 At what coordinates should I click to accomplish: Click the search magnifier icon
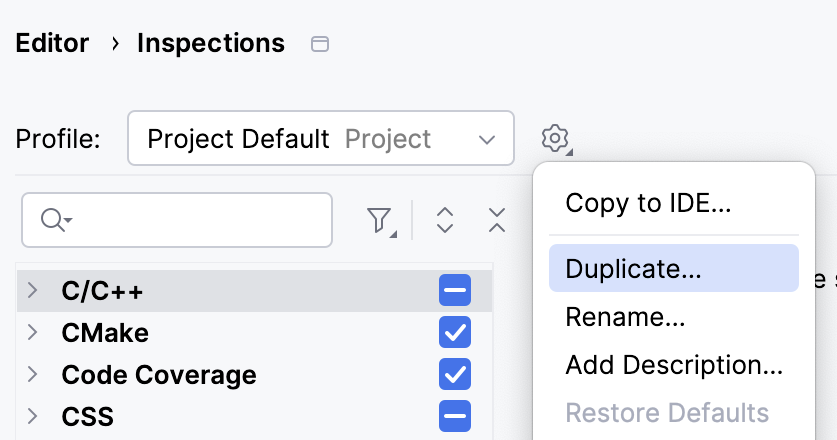54,220
